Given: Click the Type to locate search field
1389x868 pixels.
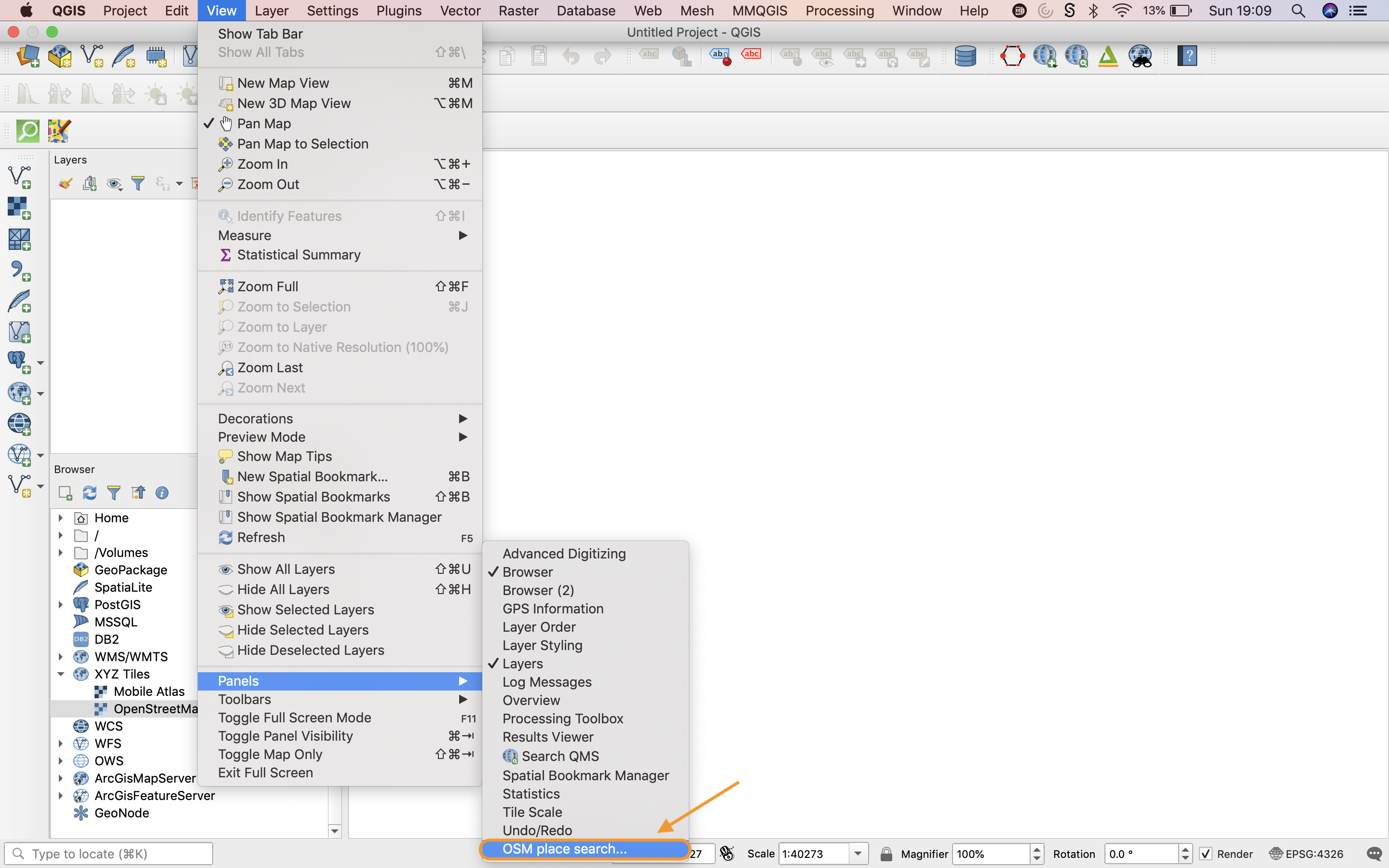Looking at the screenshot, I should [109, 853].
